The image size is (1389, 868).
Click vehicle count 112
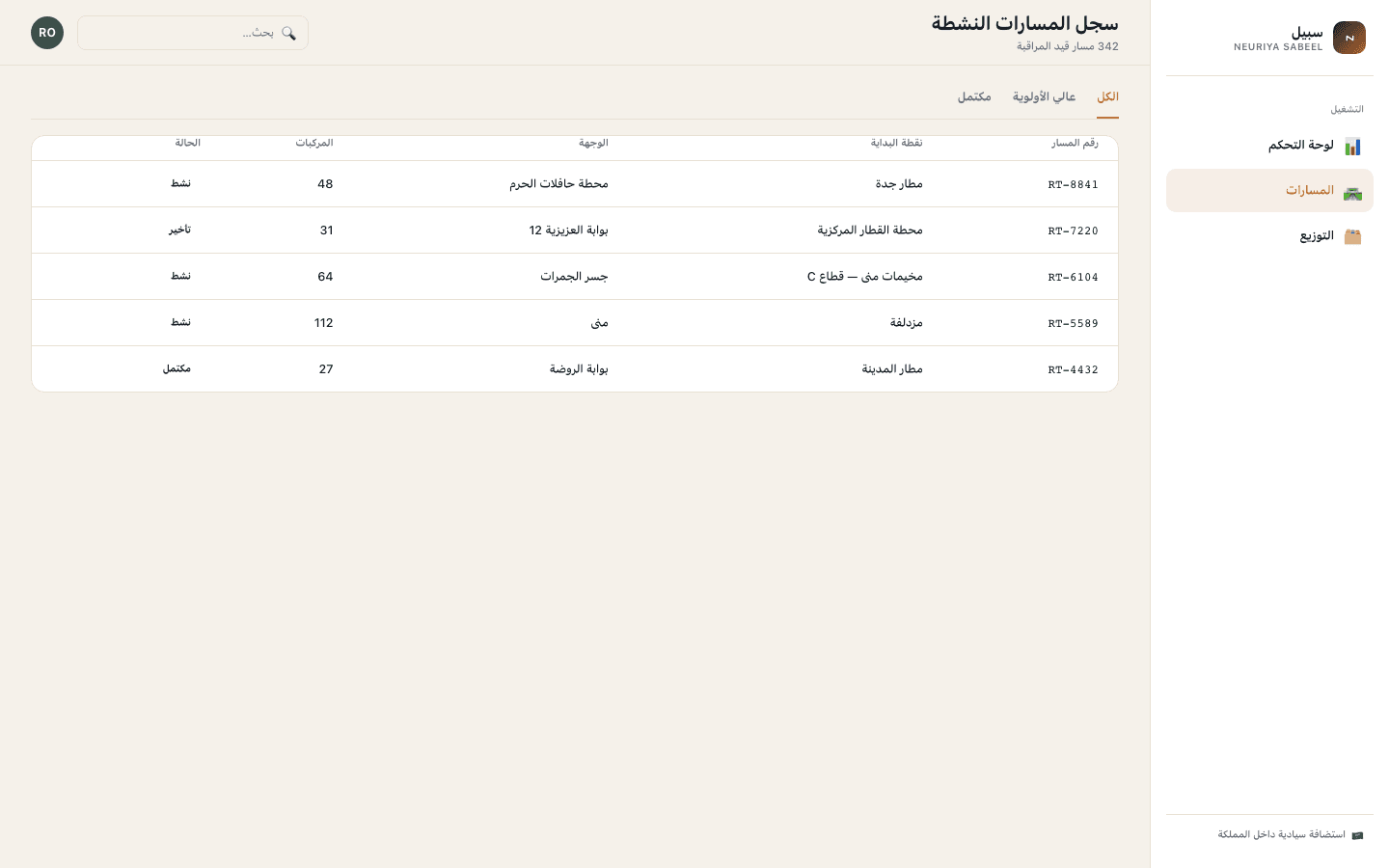pos(324,323)
